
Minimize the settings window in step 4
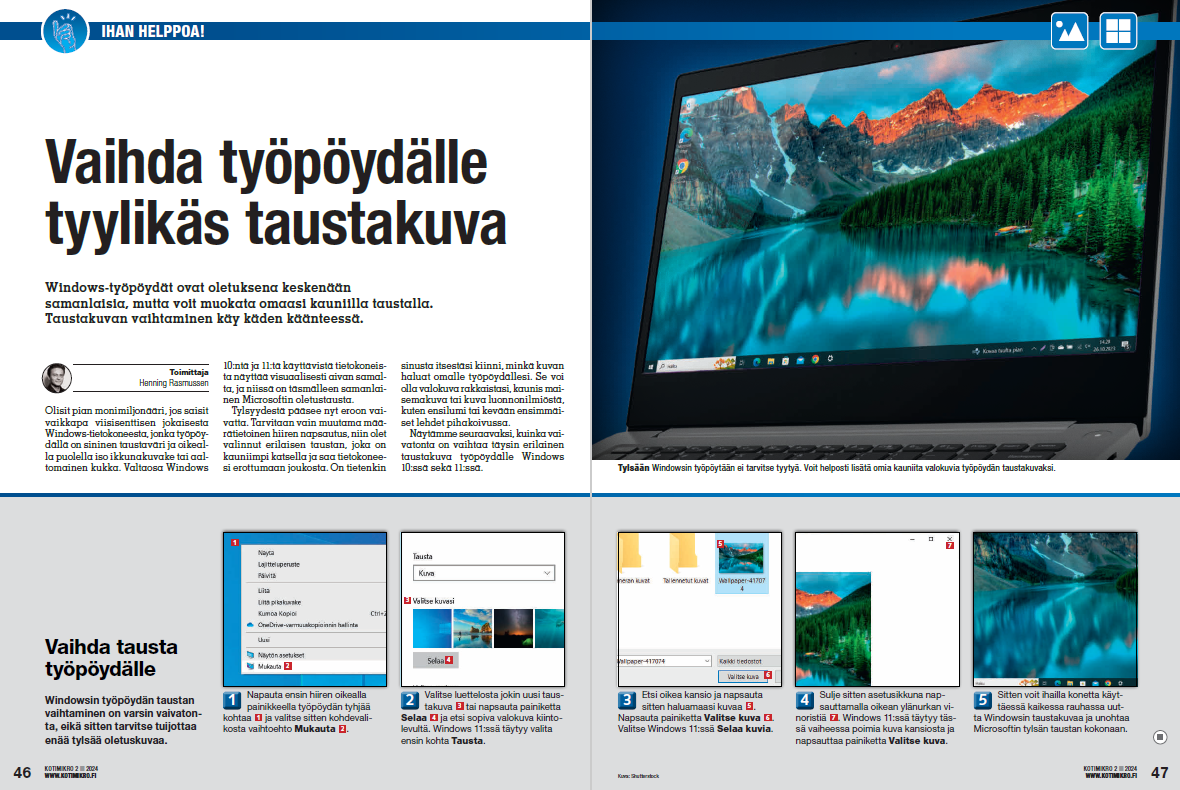[912, 539]
